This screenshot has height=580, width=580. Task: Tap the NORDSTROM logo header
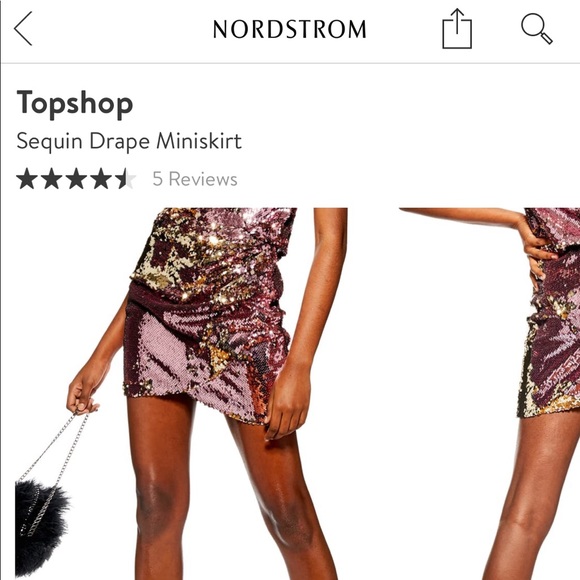290,29
